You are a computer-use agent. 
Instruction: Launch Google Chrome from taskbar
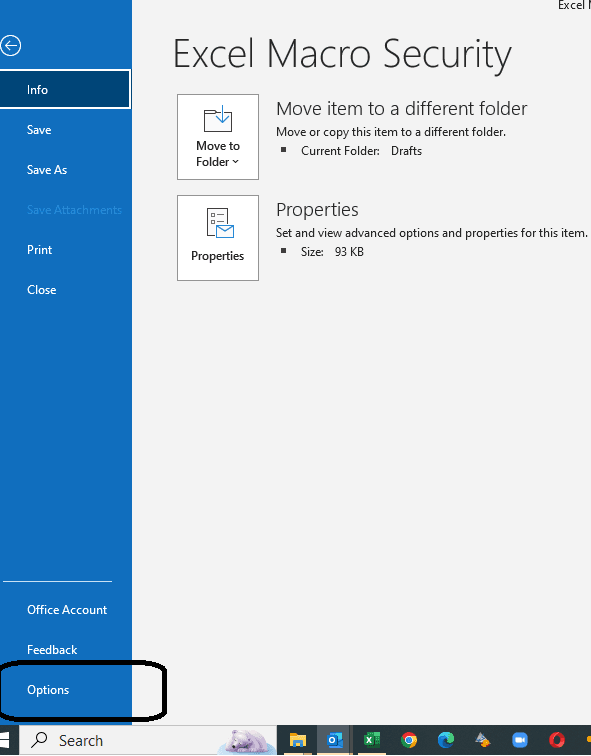(409, 740)
